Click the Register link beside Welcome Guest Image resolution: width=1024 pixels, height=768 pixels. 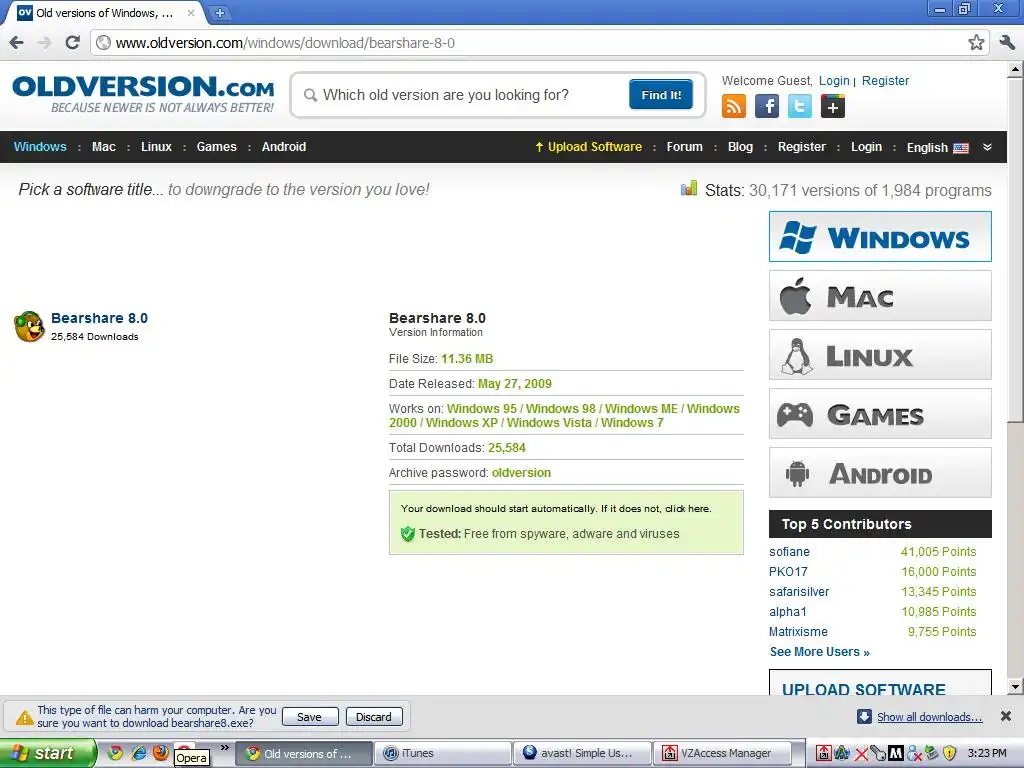[885, 80]
